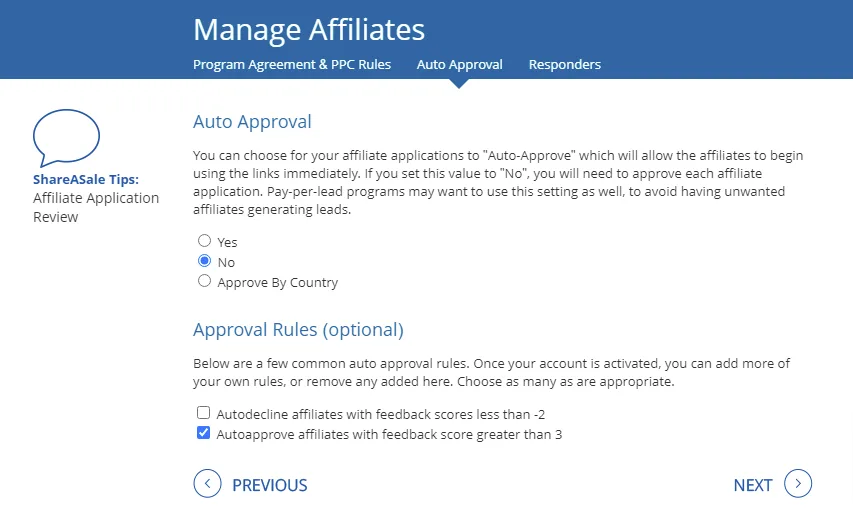
Task: Click the Auto Approval tab
Action: [x=460, y=64]
